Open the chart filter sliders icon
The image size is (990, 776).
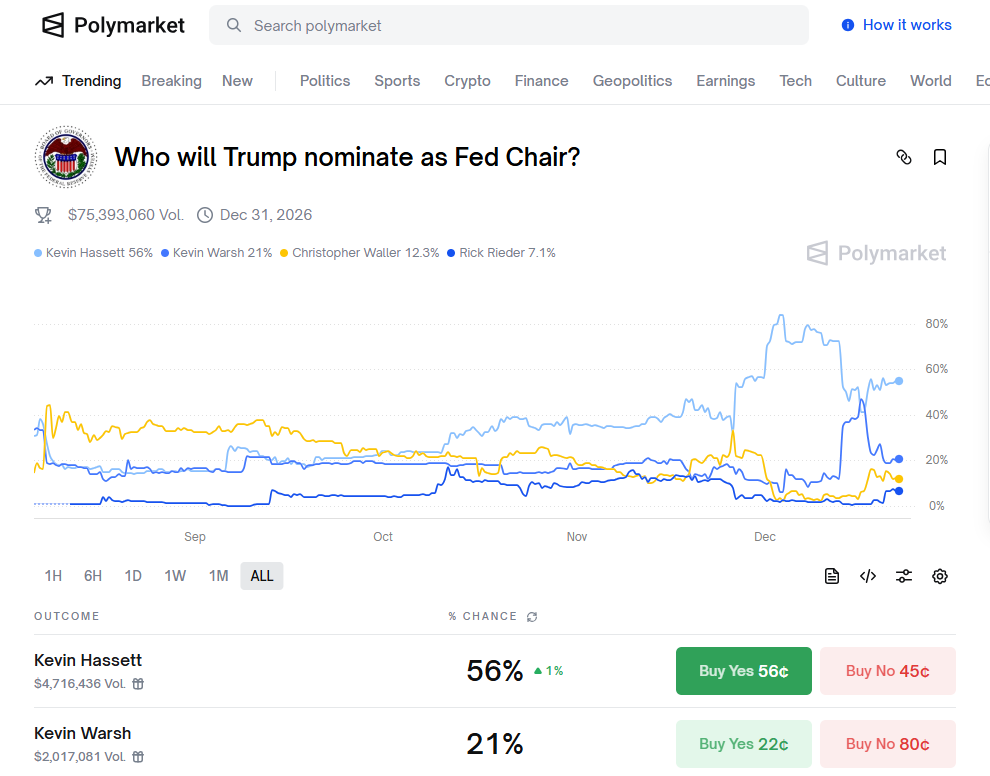click(x=904, y=576)
